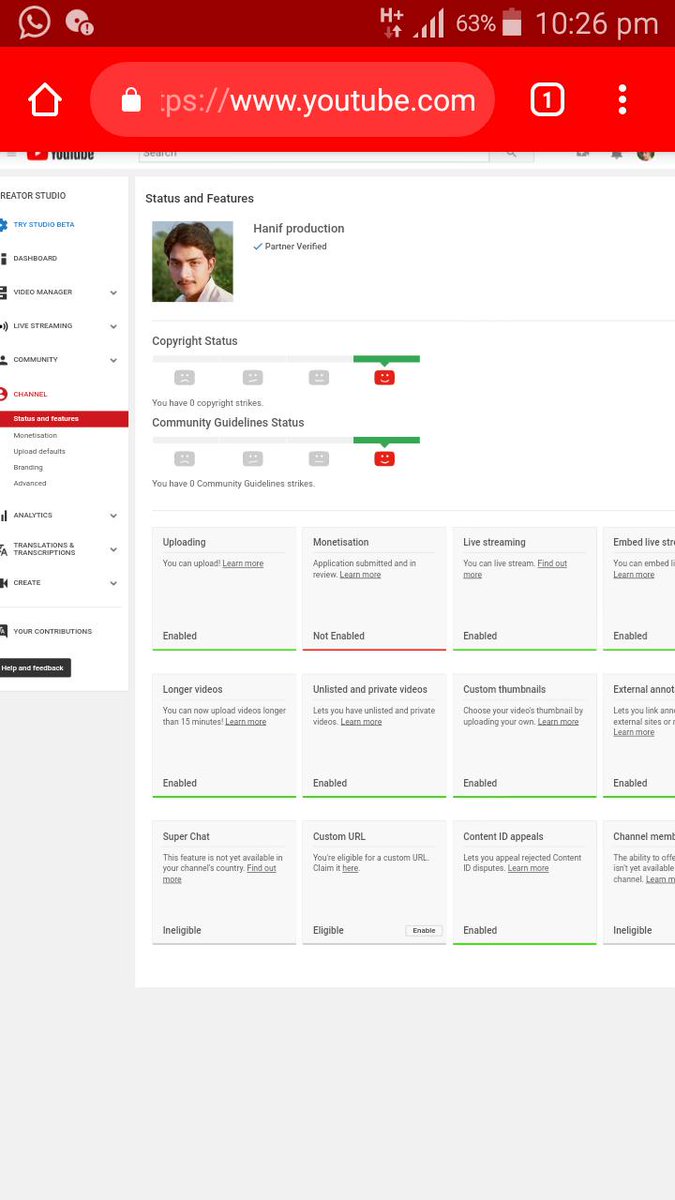Tap the padlock icon in address bar
The width and height of the screenshot is (675, 1200).
pyautogui.click(x=131, y=99)
